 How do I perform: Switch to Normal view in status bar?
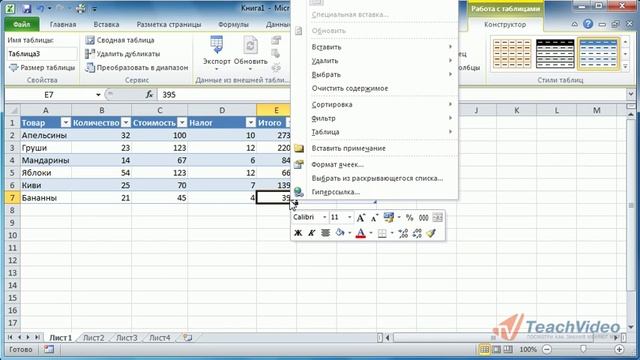(484, 349)
